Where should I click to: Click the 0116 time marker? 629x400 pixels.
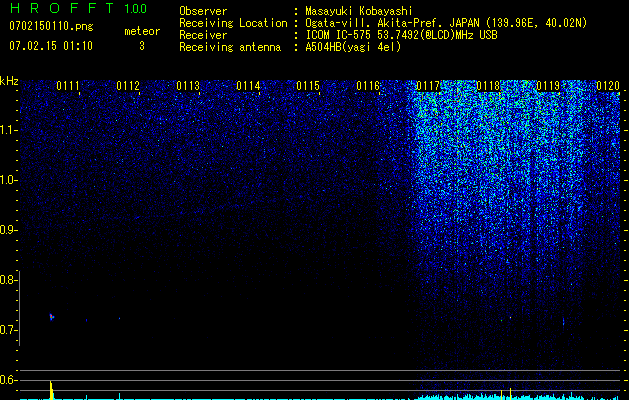[368, 86]
